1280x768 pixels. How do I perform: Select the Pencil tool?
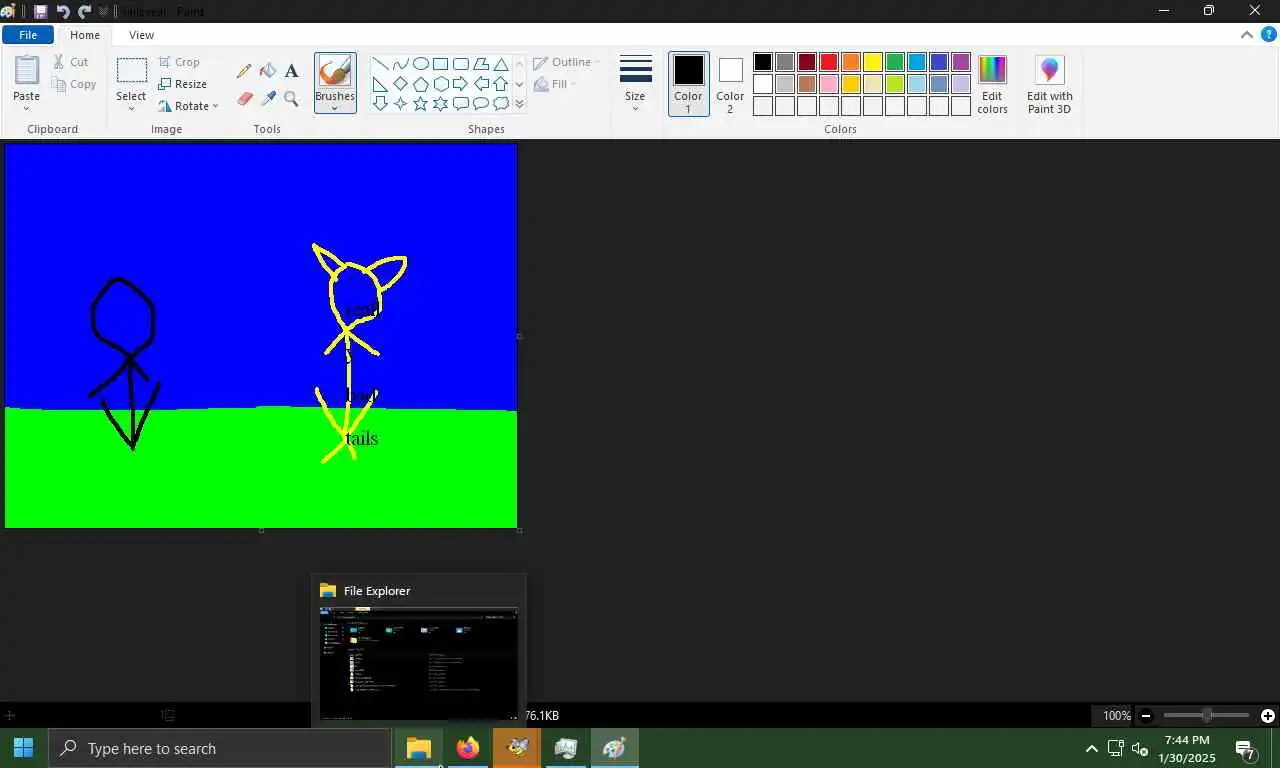[244, 71]
